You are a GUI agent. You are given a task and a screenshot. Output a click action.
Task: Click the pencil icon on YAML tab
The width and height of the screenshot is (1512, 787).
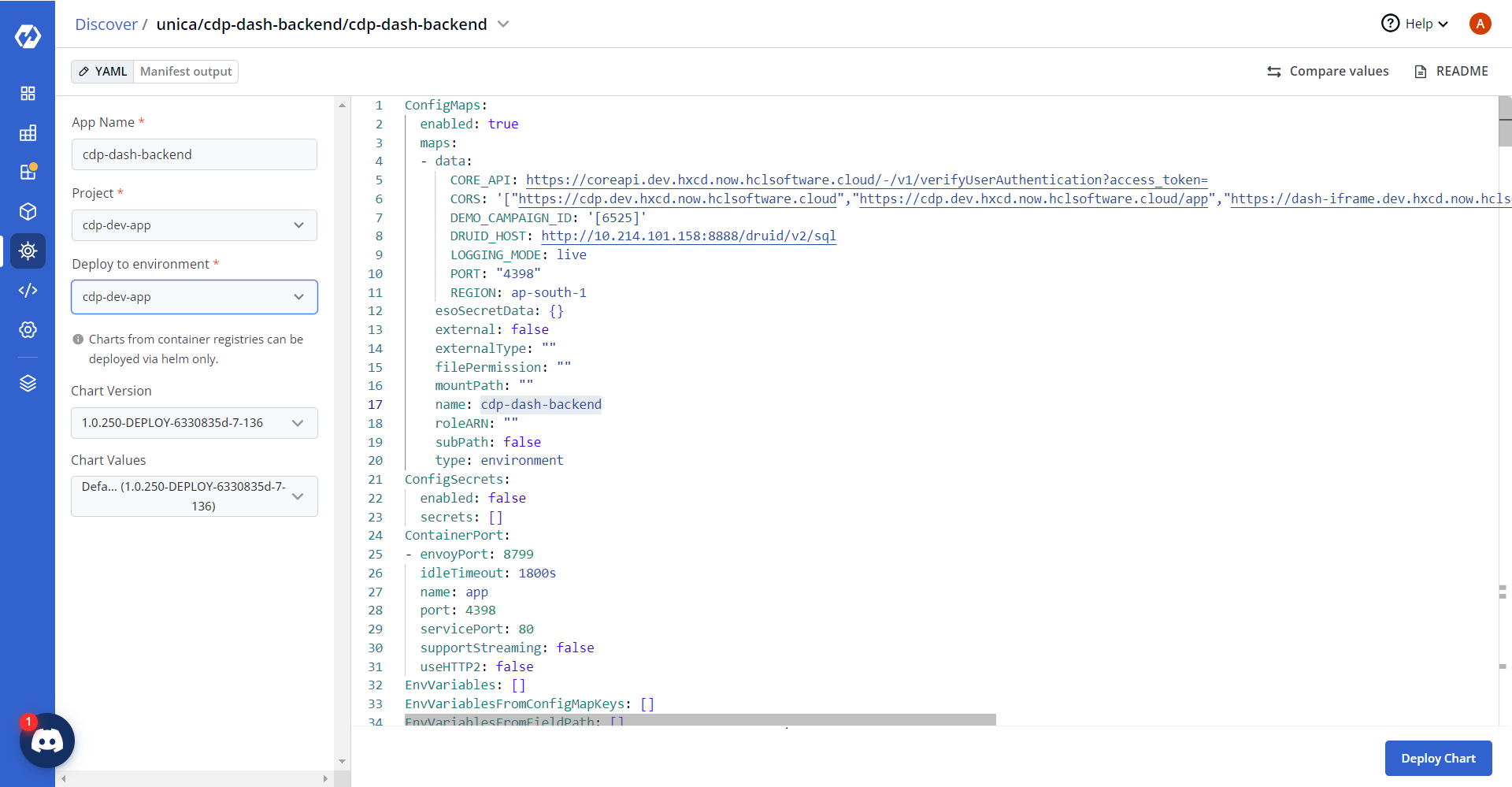[84, 72]
